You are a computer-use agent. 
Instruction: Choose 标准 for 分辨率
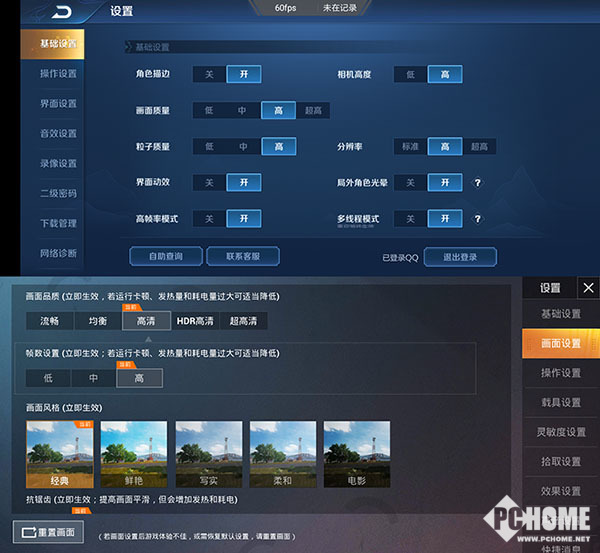[410, 146]
